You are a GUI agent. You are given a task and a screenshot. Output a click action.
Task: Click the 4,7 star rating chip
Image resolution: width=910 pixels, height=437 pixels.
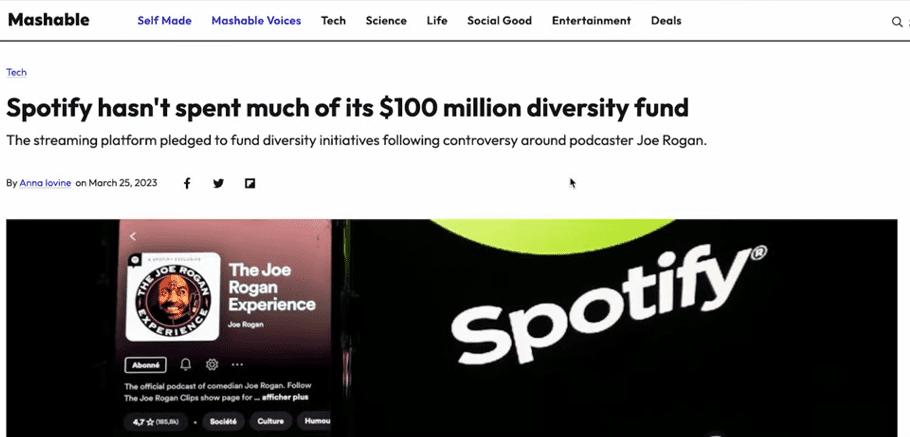154,421
